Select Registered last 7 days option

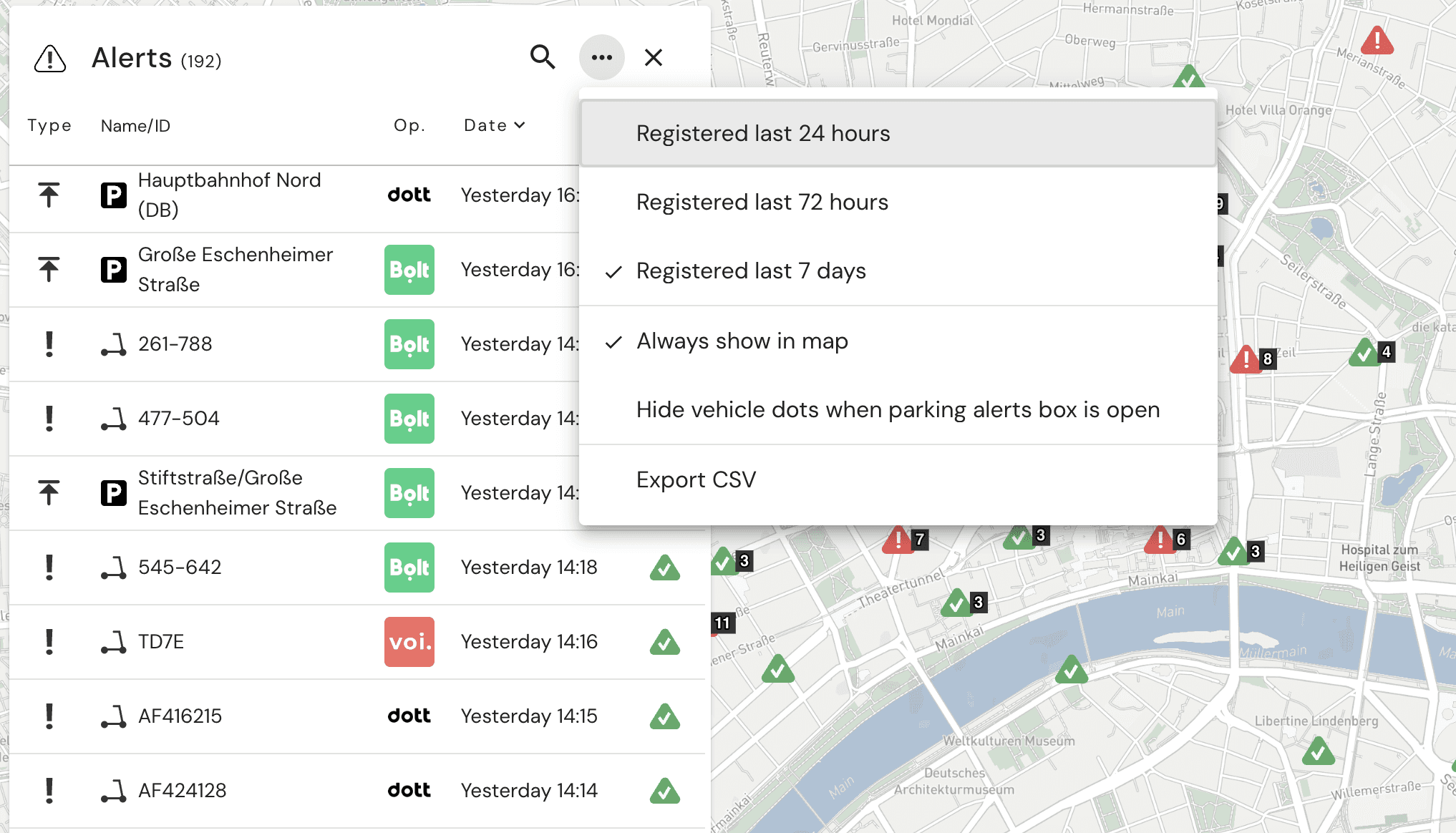coord(751,271)
